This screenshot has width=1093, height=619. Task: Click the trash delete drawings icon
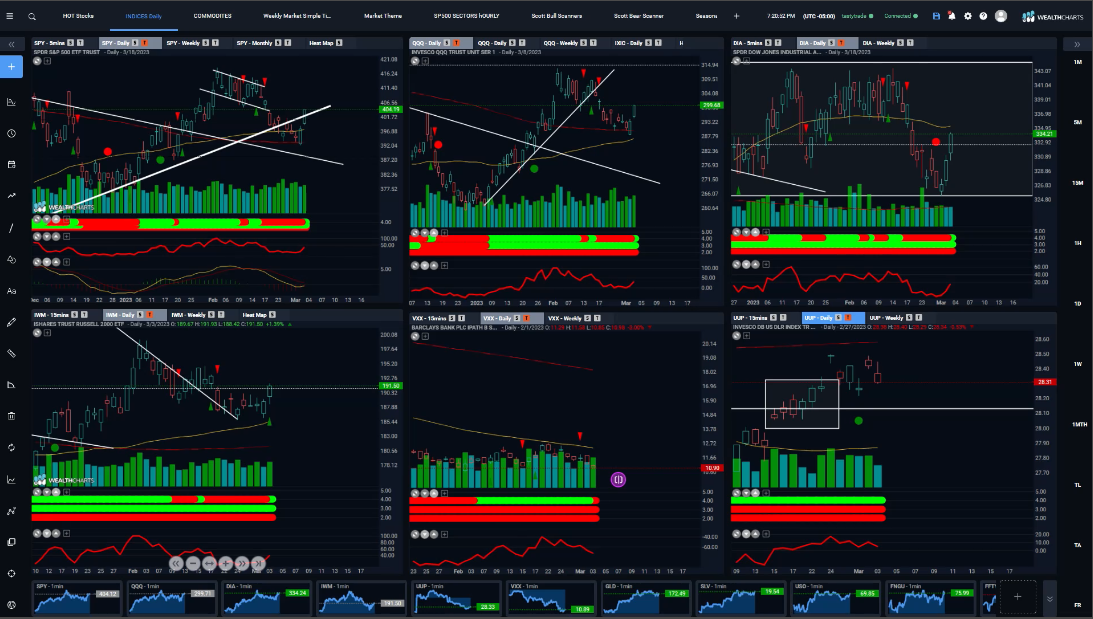coord(11,416)
